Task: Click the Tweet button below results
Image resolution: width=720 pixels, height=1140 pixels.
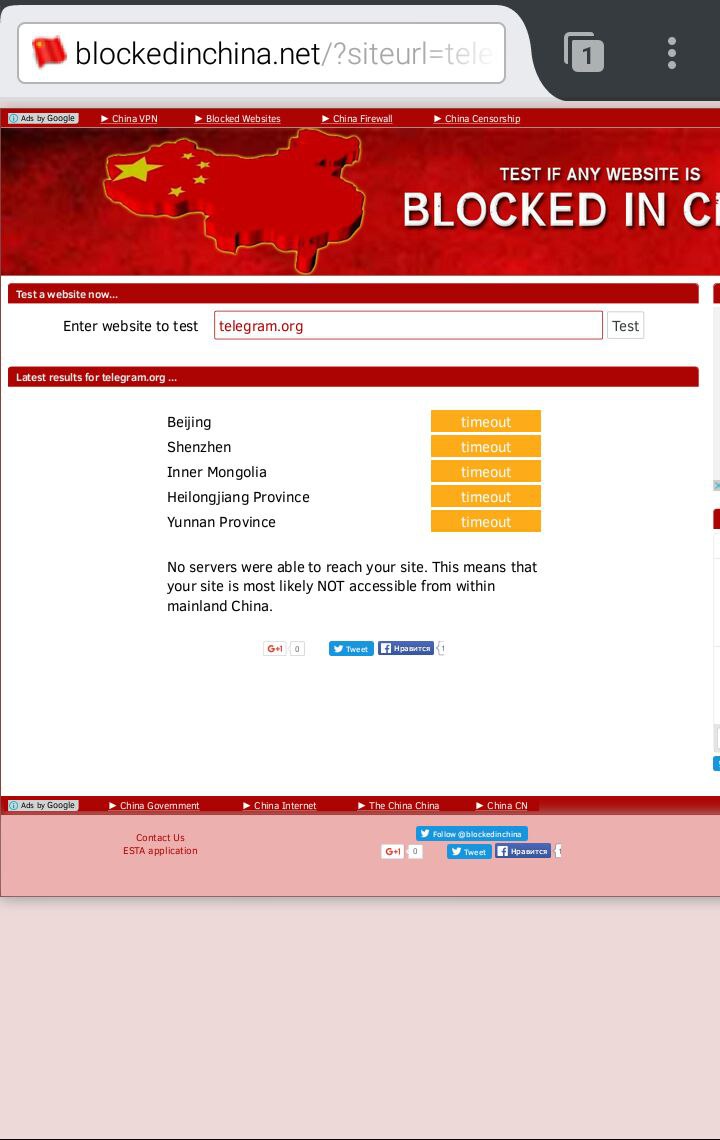Action: [x=351, y=649]
